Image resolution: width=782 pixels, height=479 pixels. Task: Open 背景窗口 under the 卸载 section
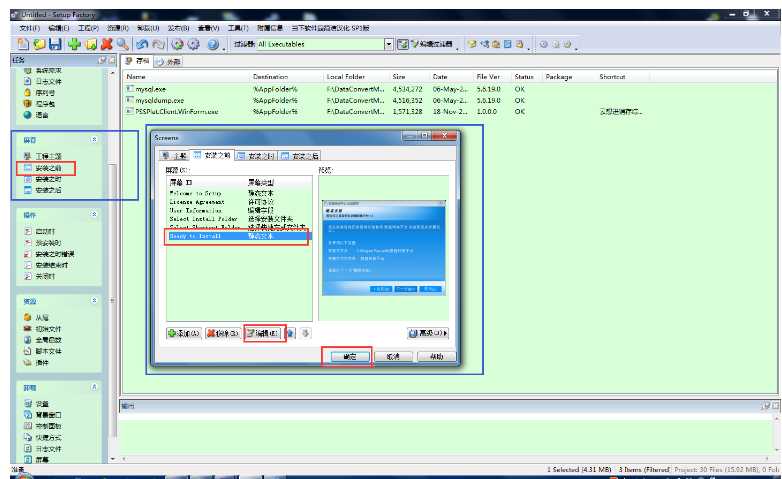coord(43,415)
